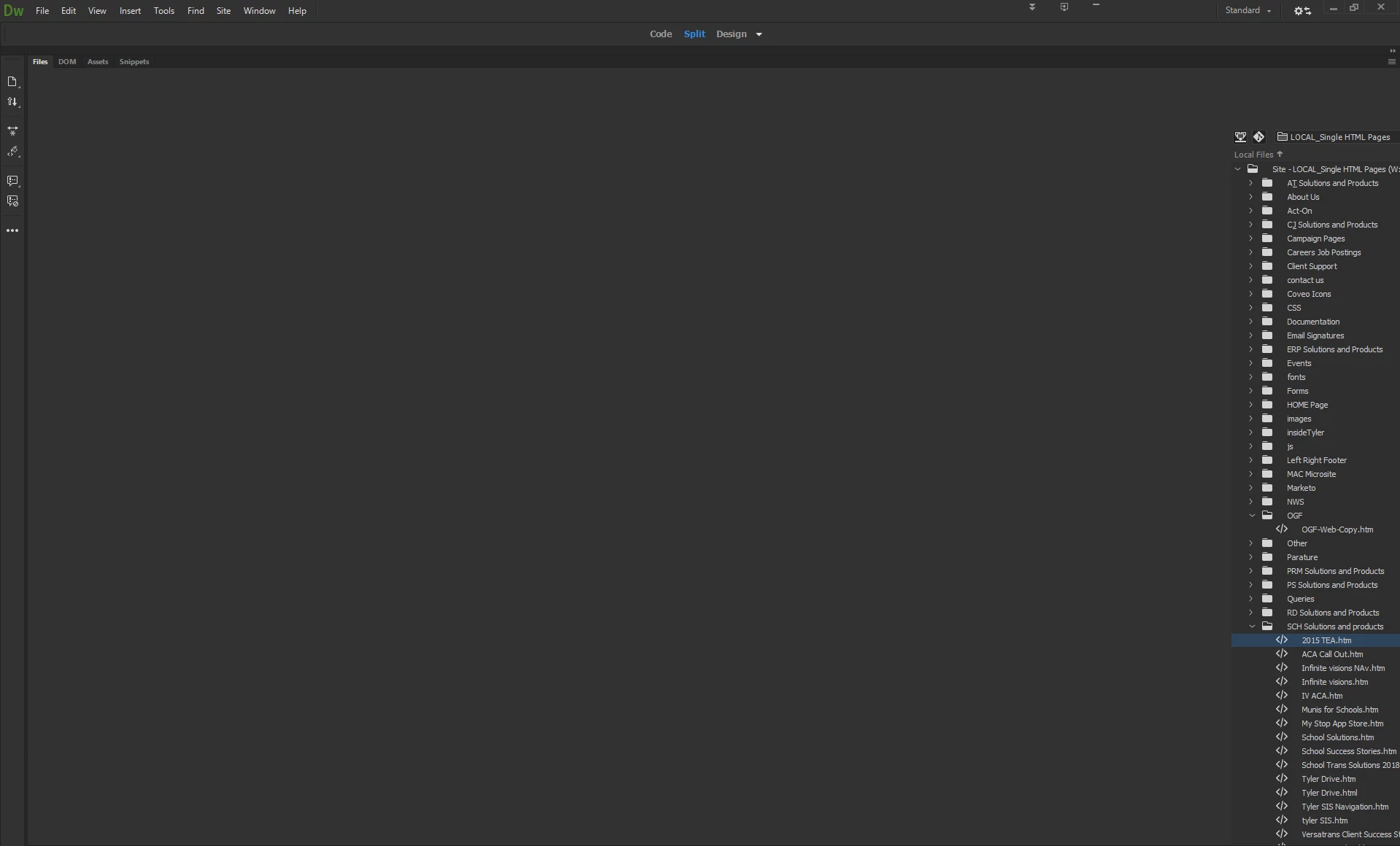This screenshot has width=1400, height=846.
Task: Click the folder icon of images
Action: pyautogui.click(x=1268, y=419)
